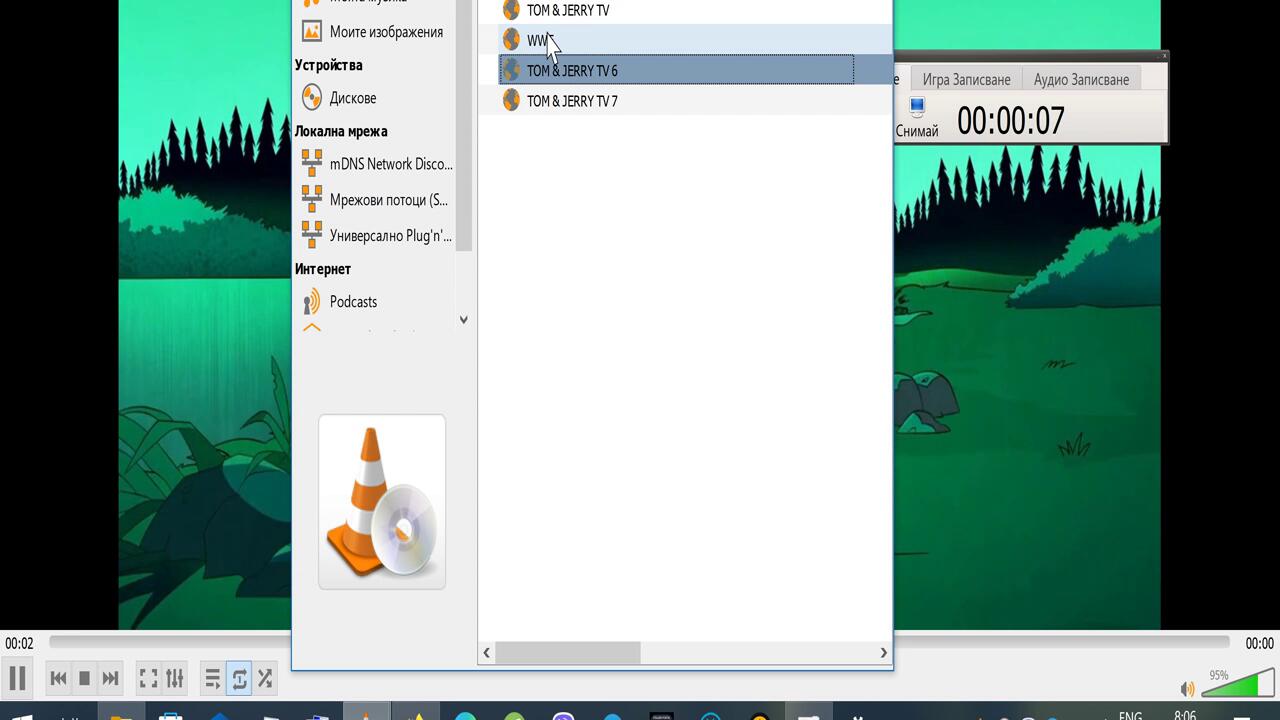Image resolution: width=1280 pixels, height=720 pixels.
Task: Mute audio via the speaker icon
Action: (1187, 689)
